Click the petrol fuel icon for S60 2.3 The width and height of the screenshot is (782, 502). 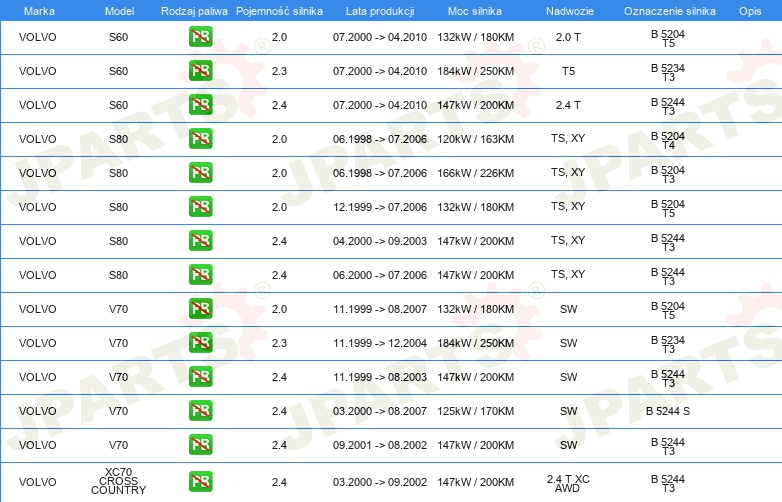pos(200,71)
